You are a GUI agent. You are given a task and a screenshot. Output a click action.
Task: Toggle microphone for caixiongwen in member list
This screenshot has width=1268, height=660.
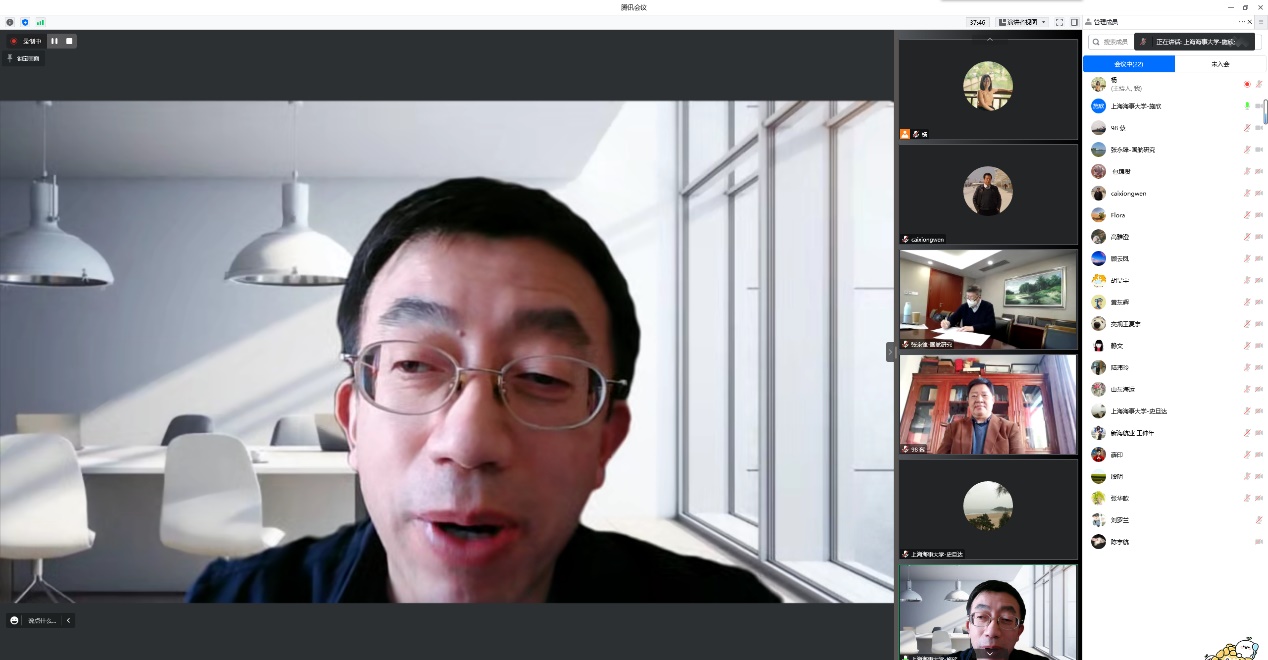[x=1246, y=193]
